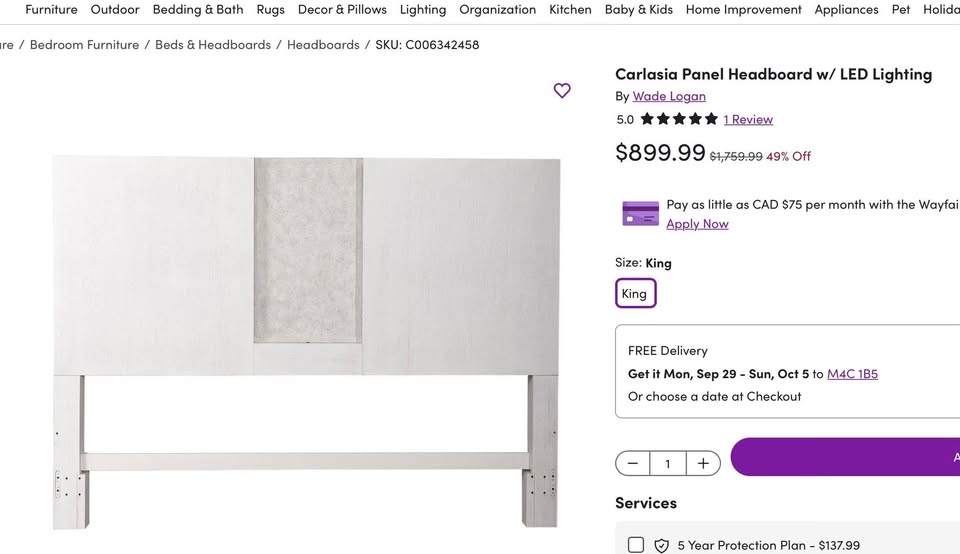Screen dimensions: 960x554
Task: Change the M4C 1B5 postal code
Action: tap(852, 374)
